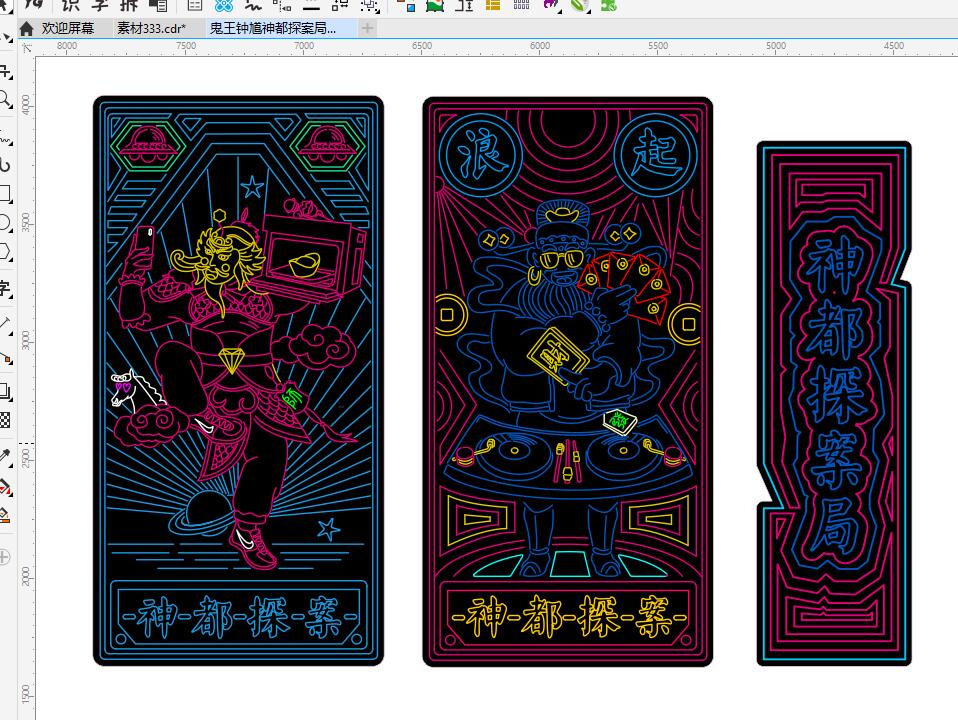
Task: Select the Artistic Media tool
Action: 5,165
